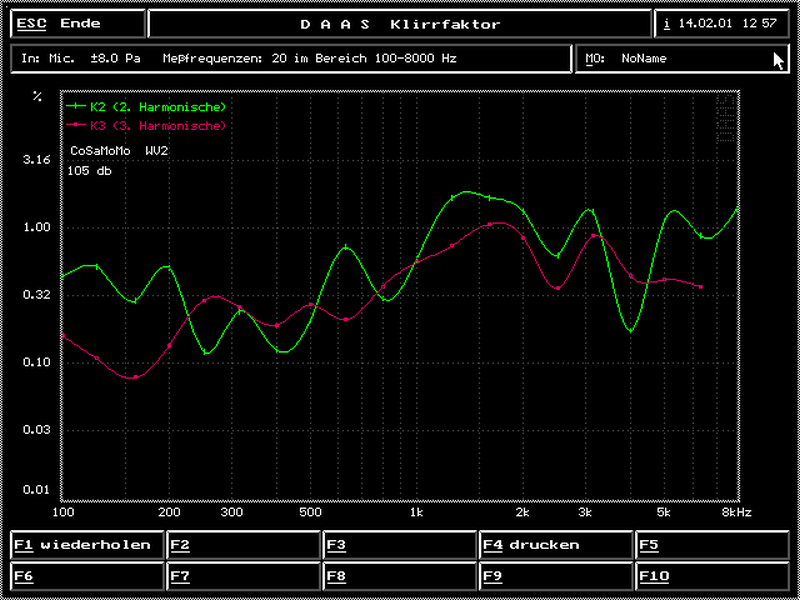Click F4 drucken to print
The image size is (800, 600).
point(555,545)
